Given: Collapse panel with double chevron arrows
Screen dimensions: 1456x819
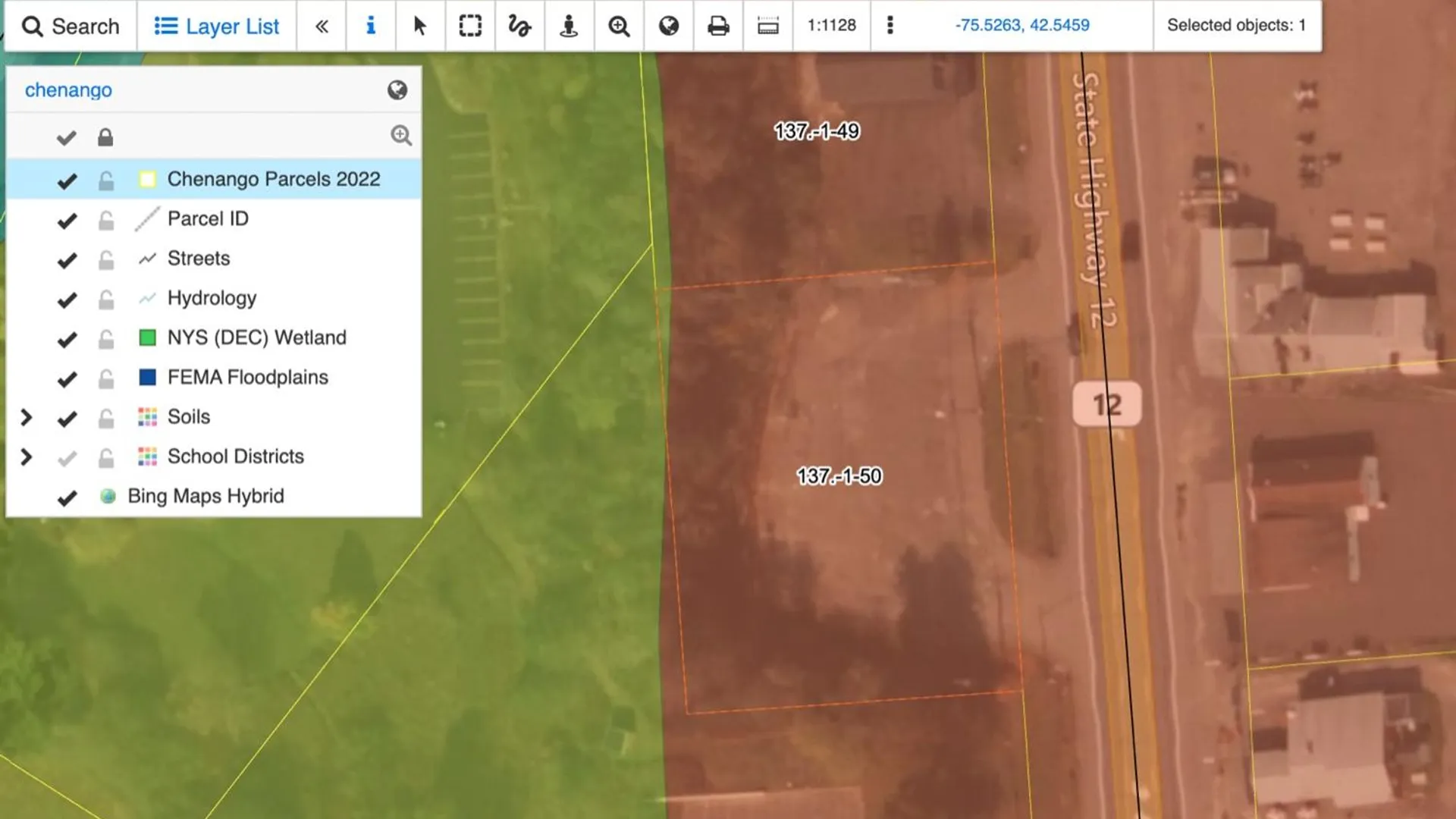Looking at the screenshot, I should pyautogui.click(x=322, y=26).
